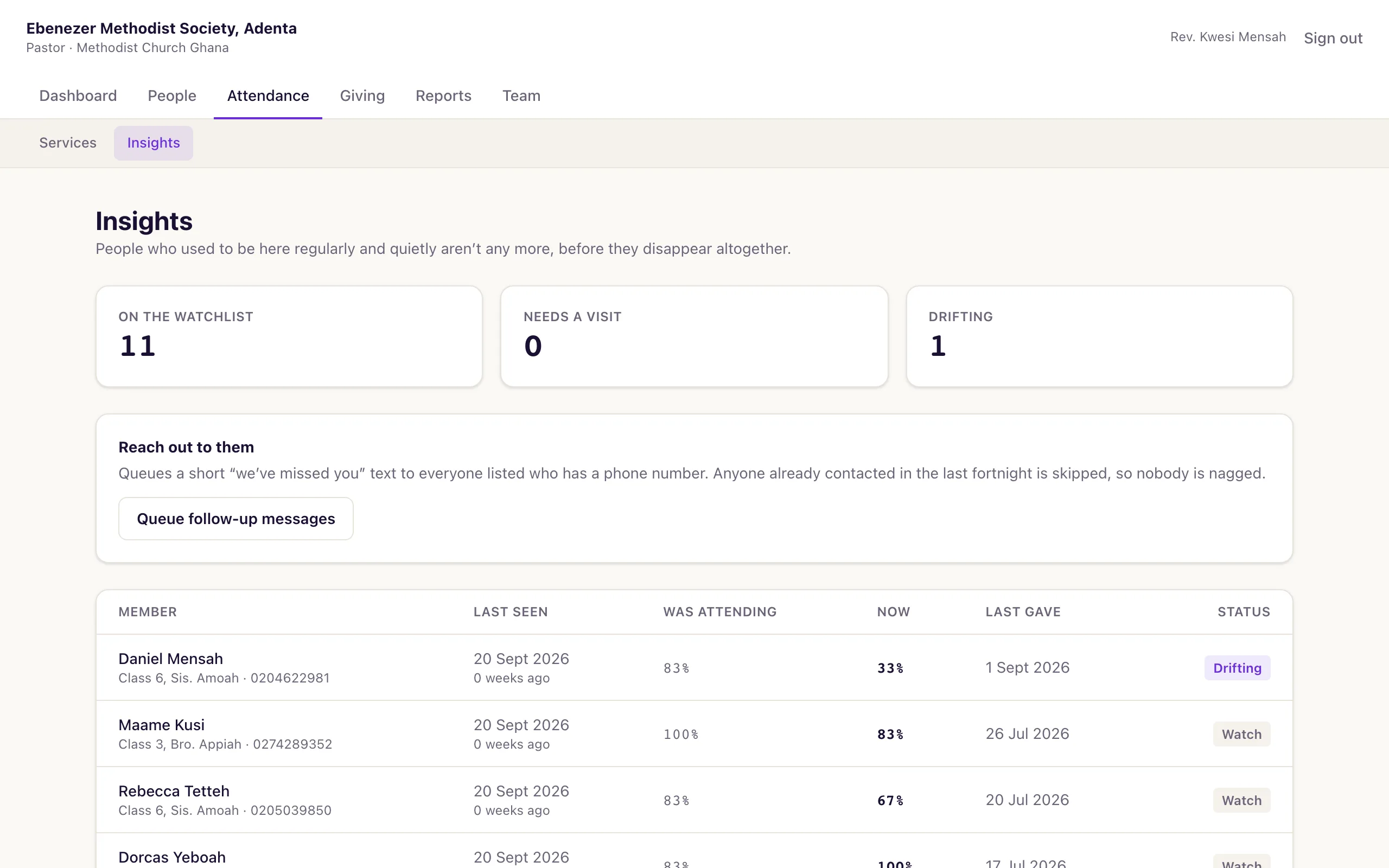
Task: Go to the Reports tab
Action: tap(443, 95)
